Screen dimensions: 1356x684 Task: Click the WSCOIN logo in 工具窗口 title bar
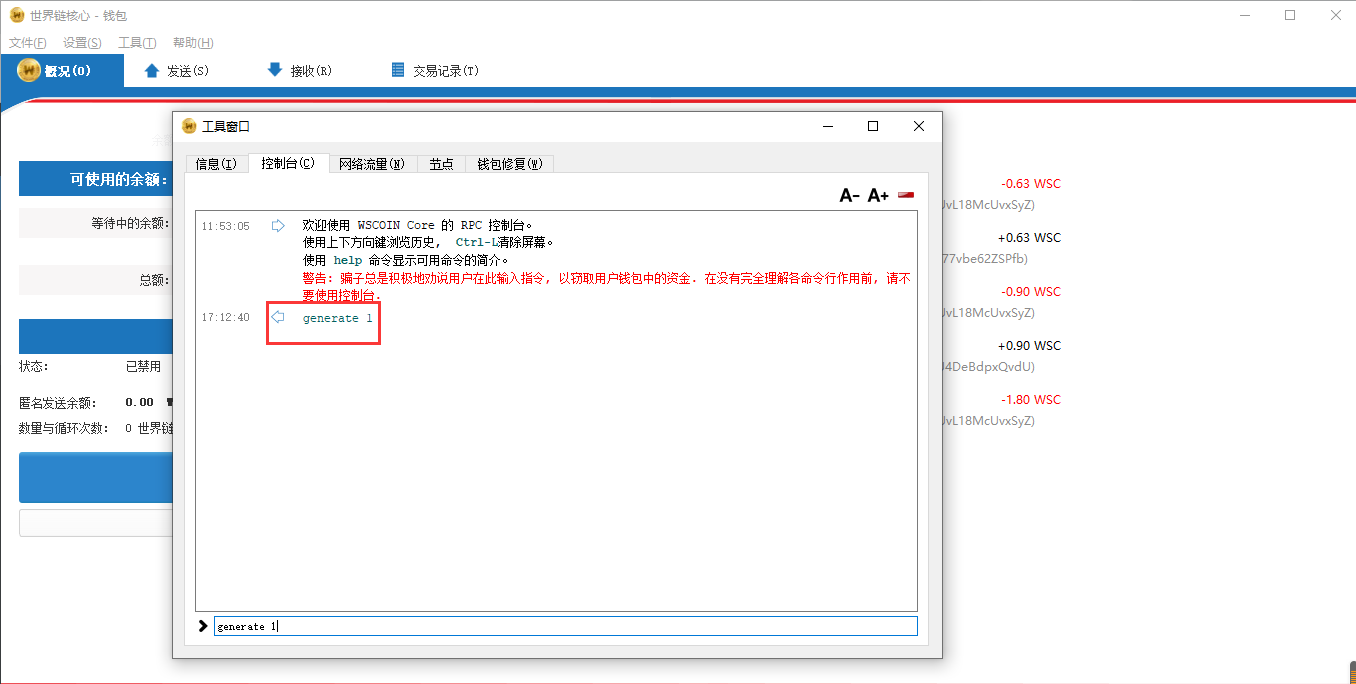(189, 126)
